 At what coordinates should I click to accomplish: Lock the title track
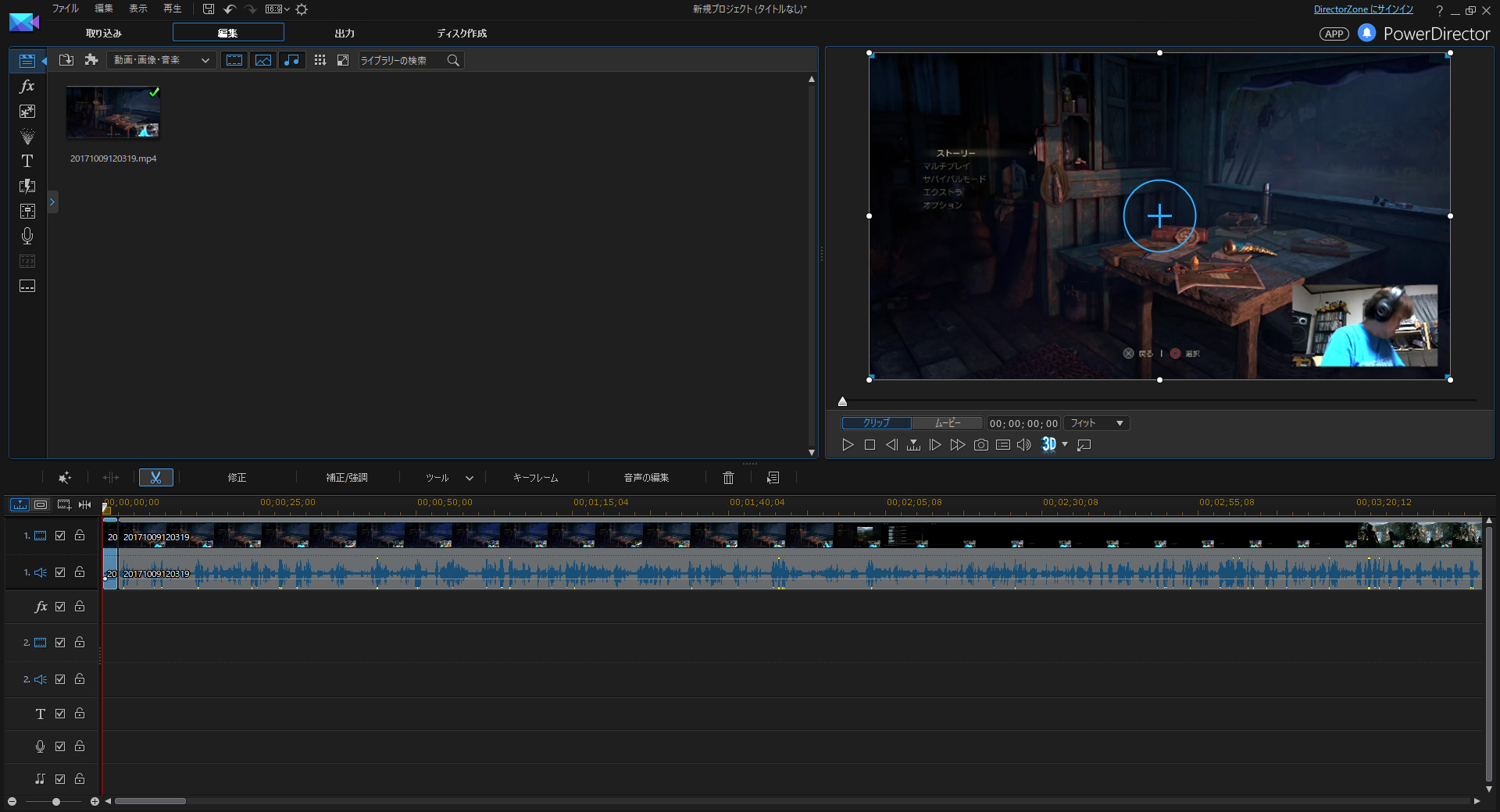click(80, 714)
